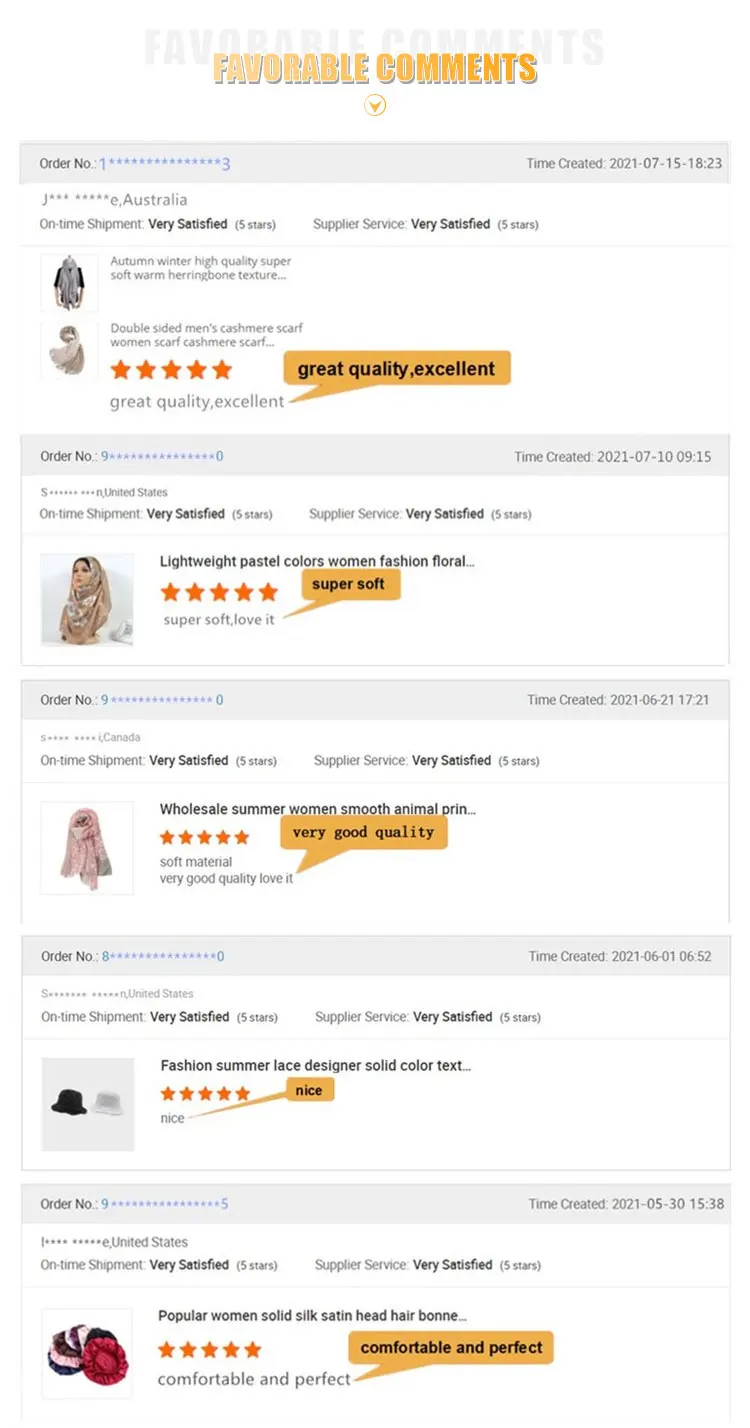Image resolution: width=750 pixels, height=1428 pixels.
Task: Click the herringbone scarf product thumbnail
Action: [x=69, y=282]
